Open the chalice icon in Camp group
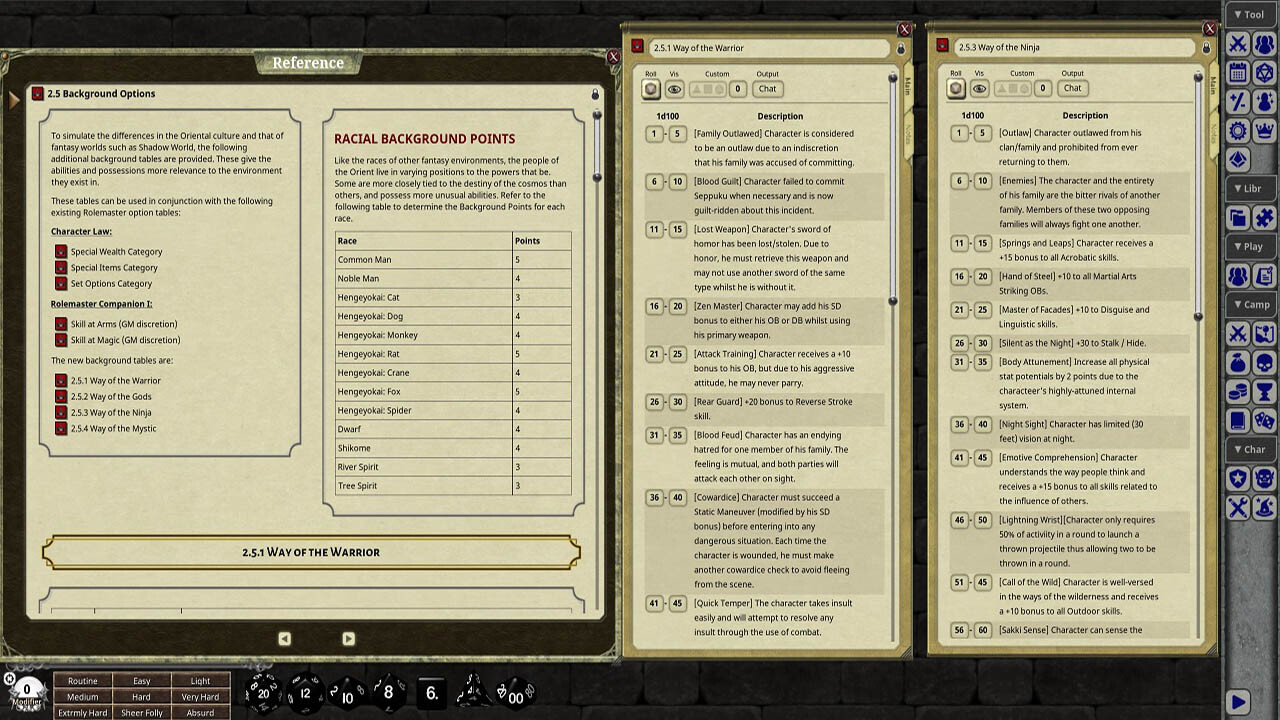This screenshot has height=720, width=1280. tap(1264, 392)
